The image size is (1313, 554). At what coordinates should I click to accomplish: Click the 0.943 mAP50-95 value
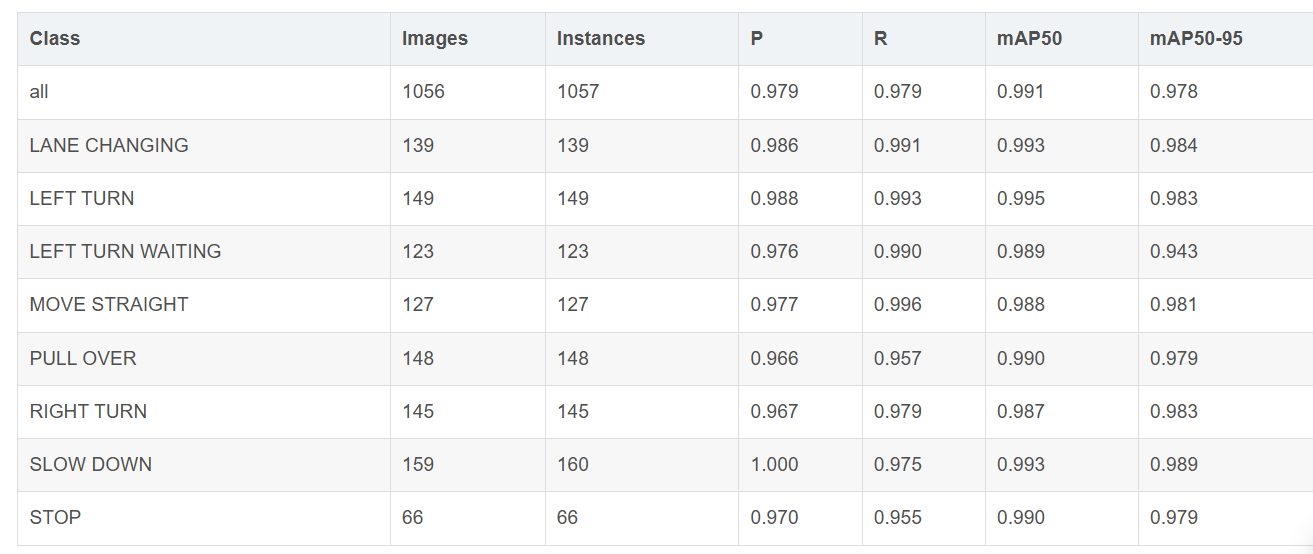1173,251
